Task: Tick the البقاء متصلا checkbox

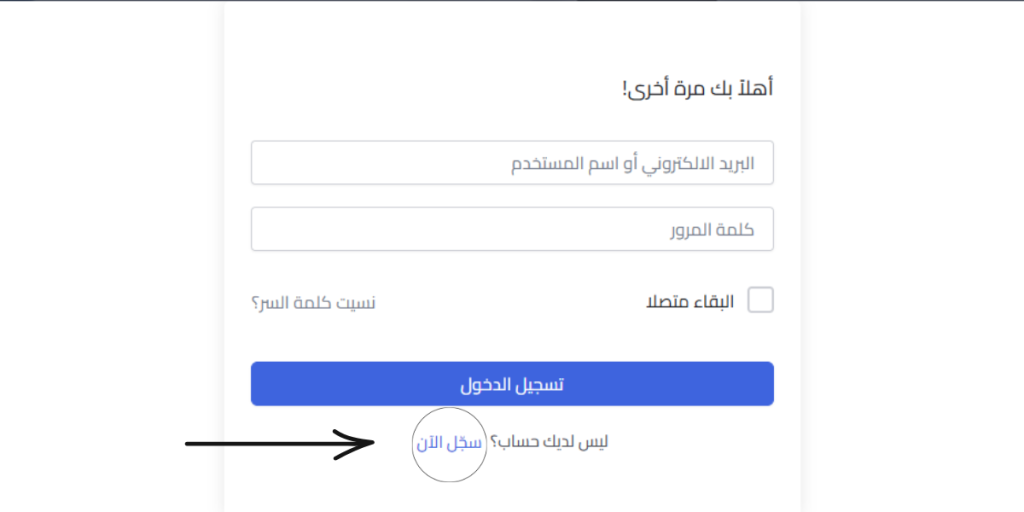Action: pyautogui.click(x=760, y=301)
